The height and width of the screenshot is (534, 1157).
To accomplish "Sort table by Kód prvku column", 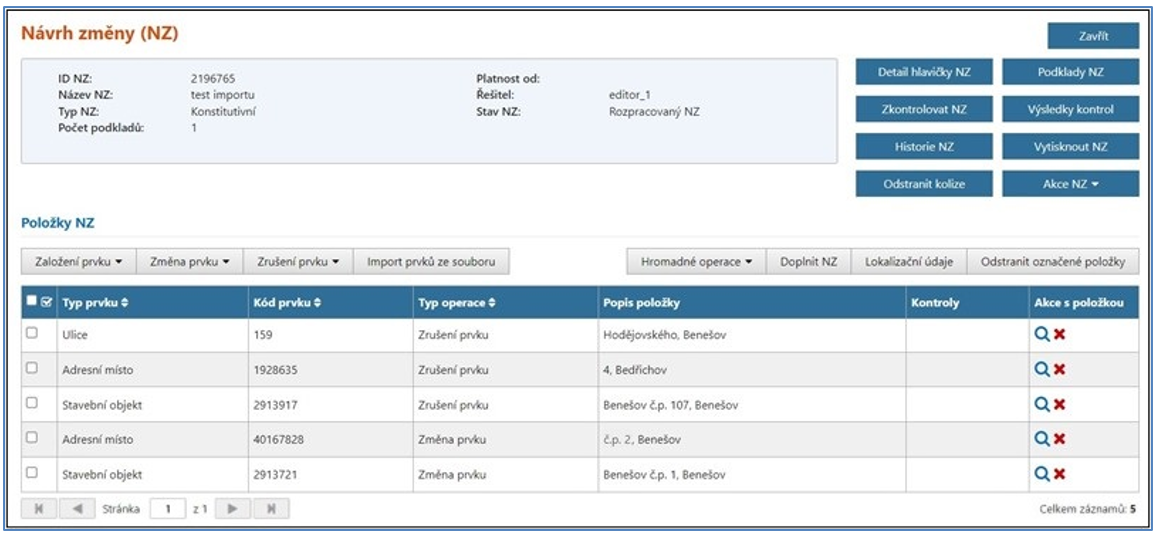I will (x=283, y=303).
